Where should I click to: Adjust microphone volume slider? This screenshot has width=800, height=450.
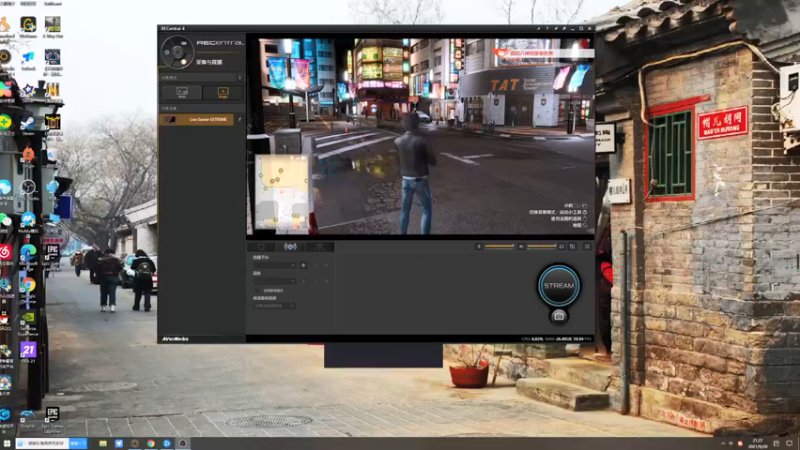(499, 246)
